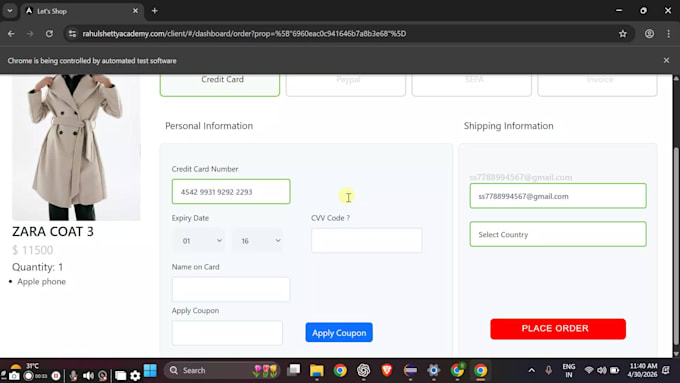Click the ZARA COAT 3 product image
Screen dimensions: 680x383
76,147
